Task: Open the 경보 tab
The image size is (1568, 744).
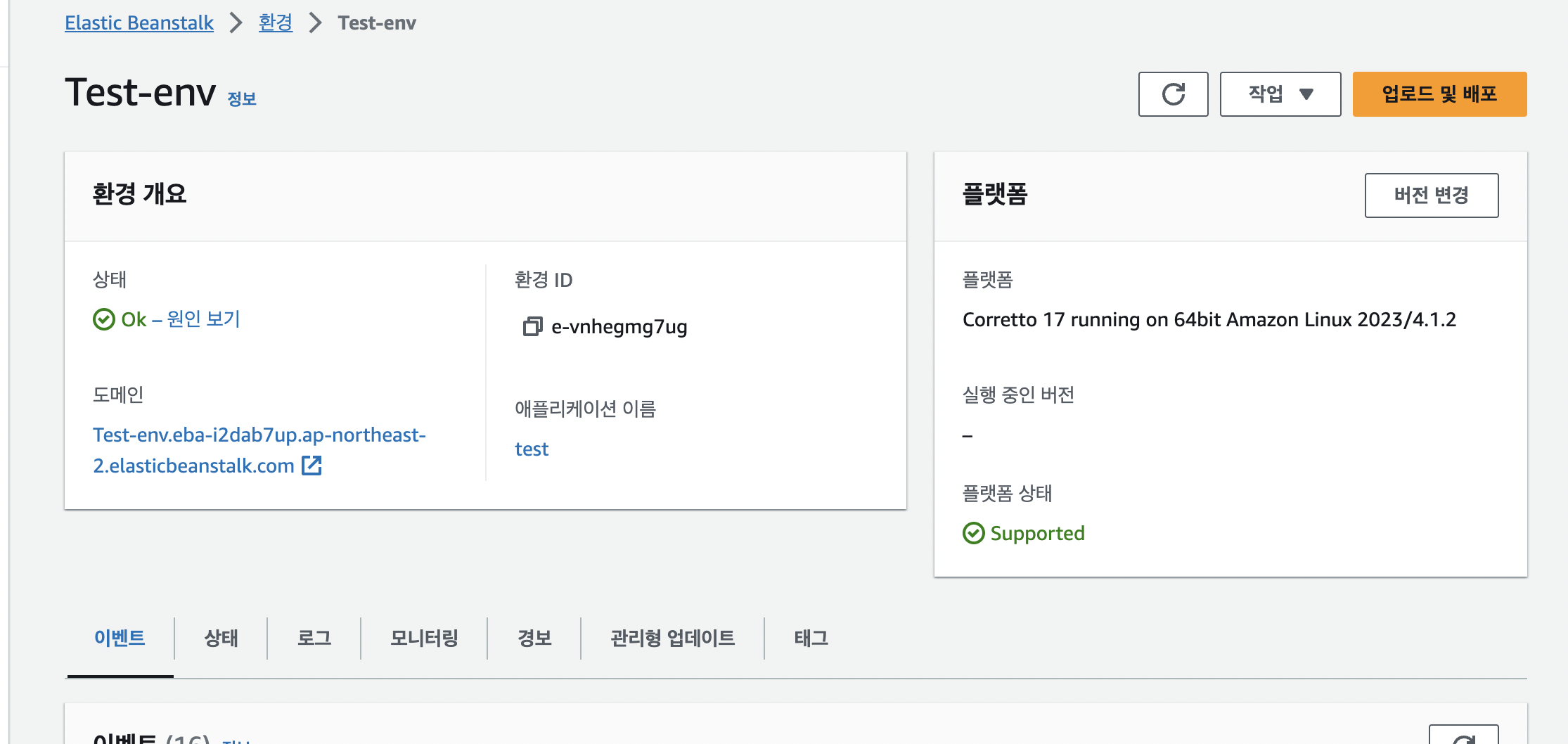Action: (x=534, y=638)
